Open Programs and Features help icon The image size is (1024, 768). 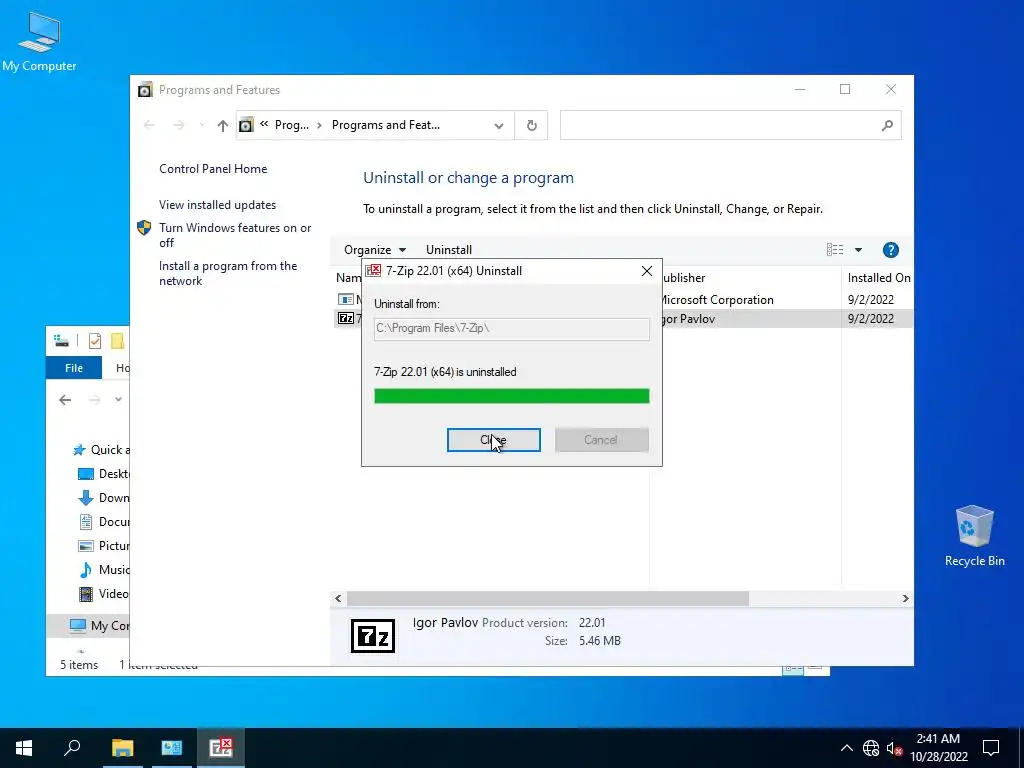(x=890, y=249)
